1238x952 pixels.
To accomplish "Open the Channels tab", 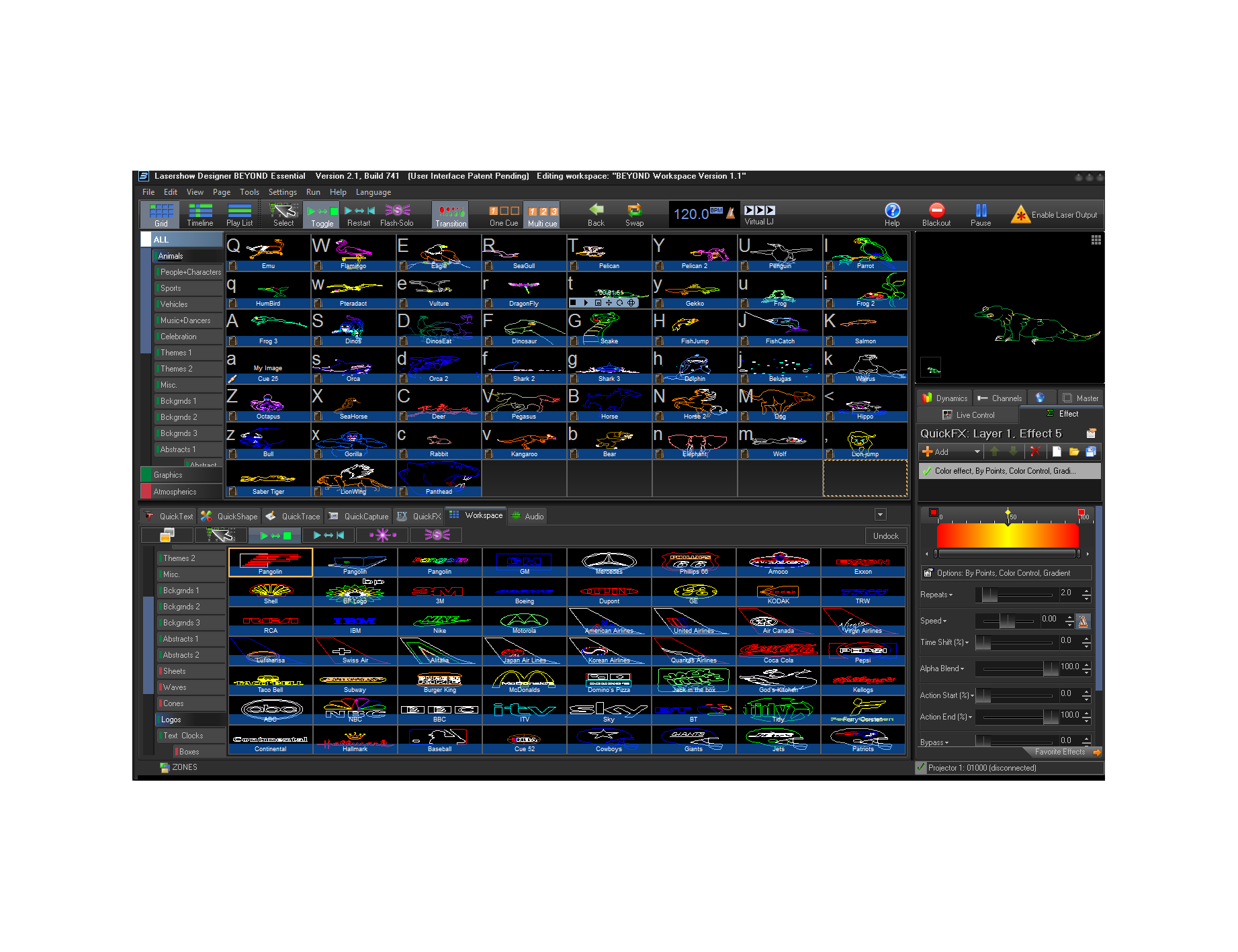I will click(999, 398).
